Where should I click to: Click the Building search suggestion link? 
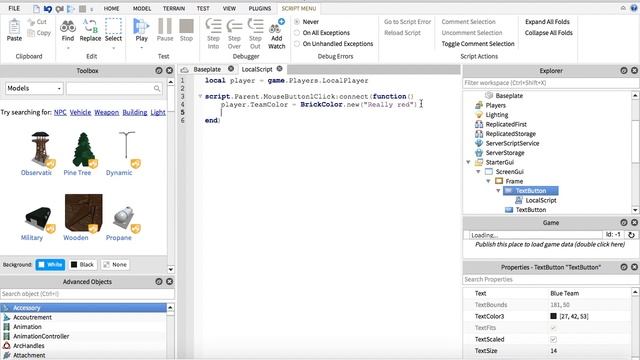click(135, 112)
